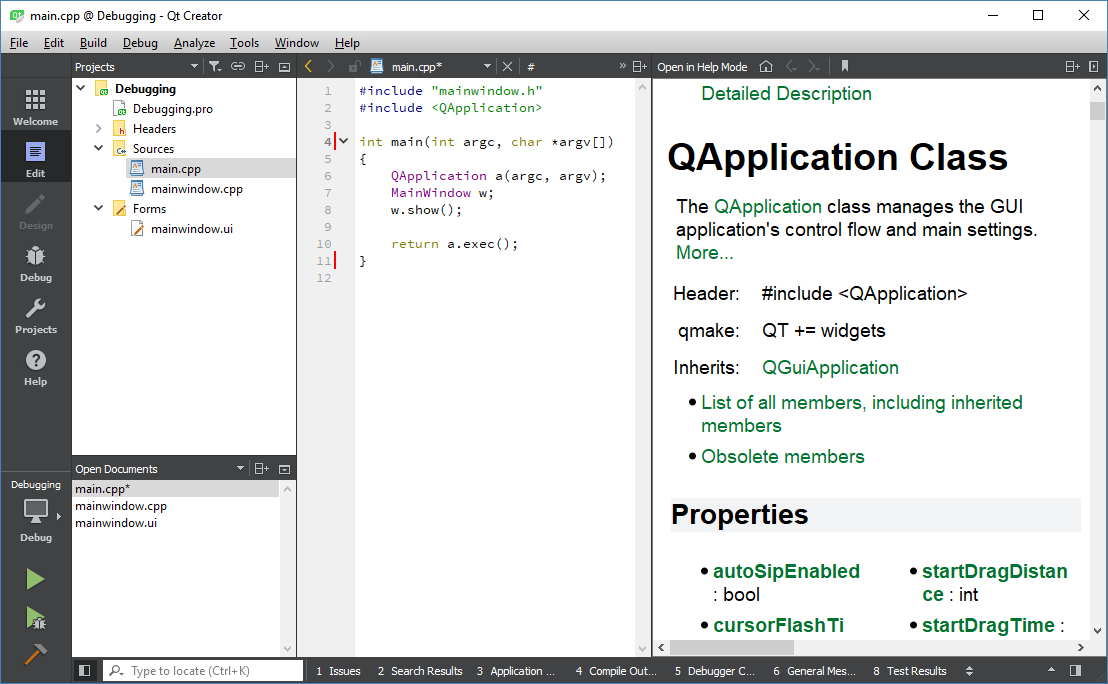
Task: Expand the Headers folder
Action: point(99,129)
